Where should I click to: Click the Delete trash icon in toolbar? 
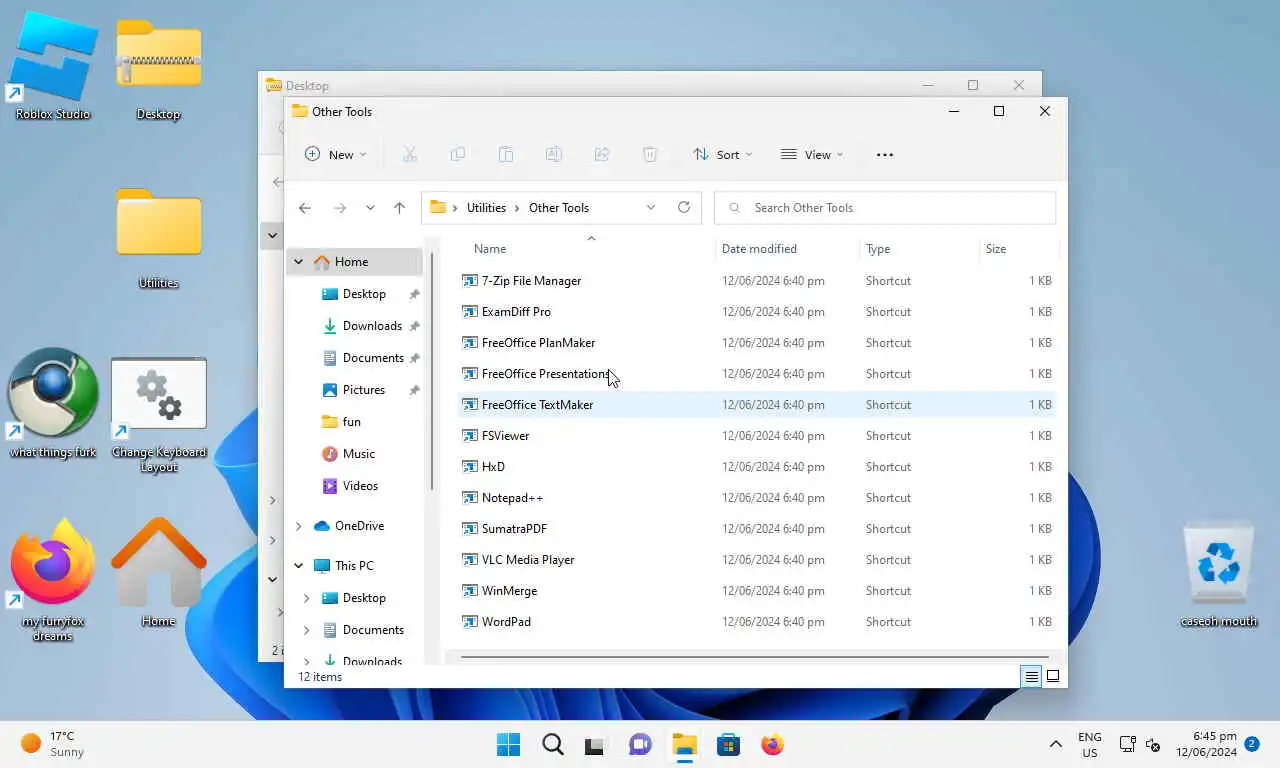(x=649, y=154)
